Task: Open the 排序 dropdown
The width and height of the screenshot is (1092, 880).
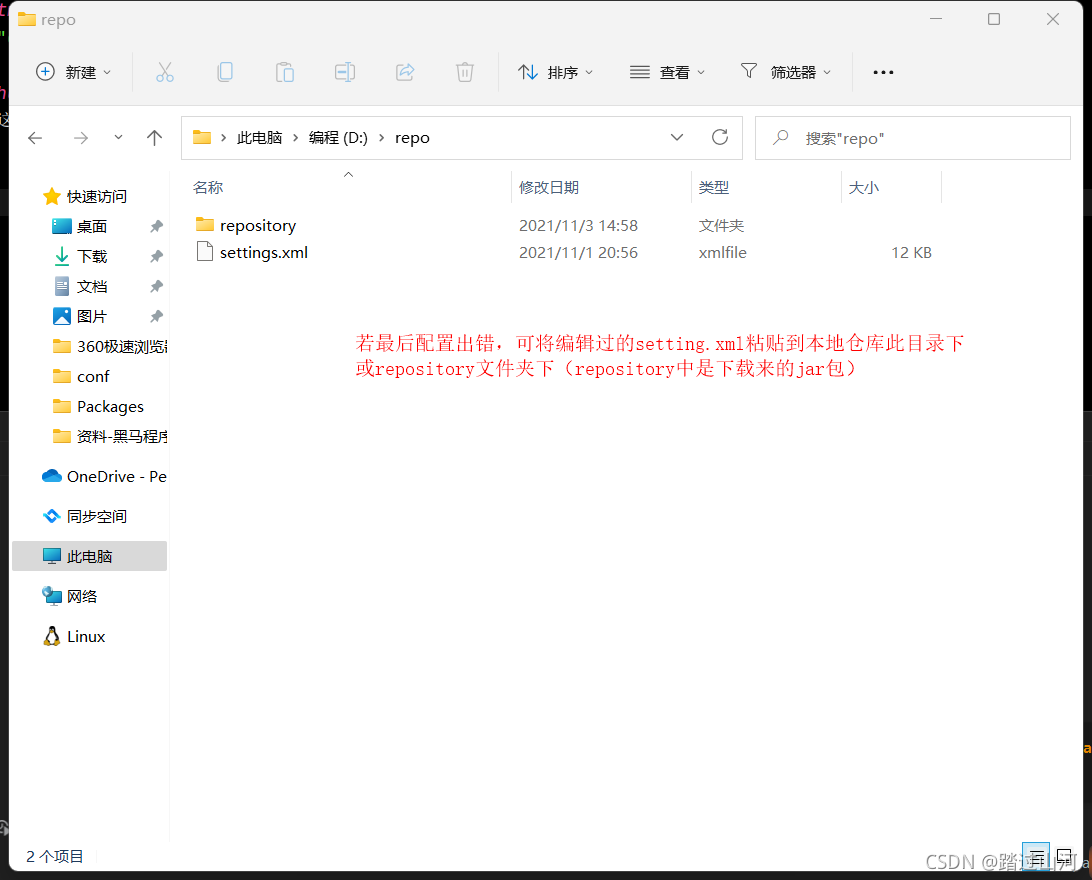Action: coord(556,71)
